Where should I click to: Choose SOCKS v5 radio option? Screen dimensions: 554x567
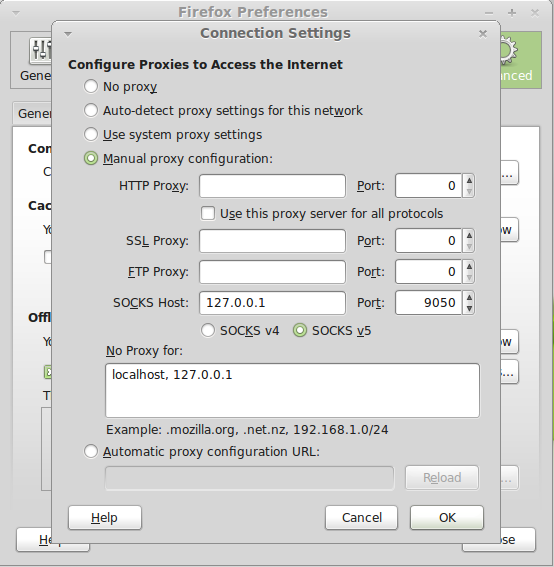(x=300, y=331)
